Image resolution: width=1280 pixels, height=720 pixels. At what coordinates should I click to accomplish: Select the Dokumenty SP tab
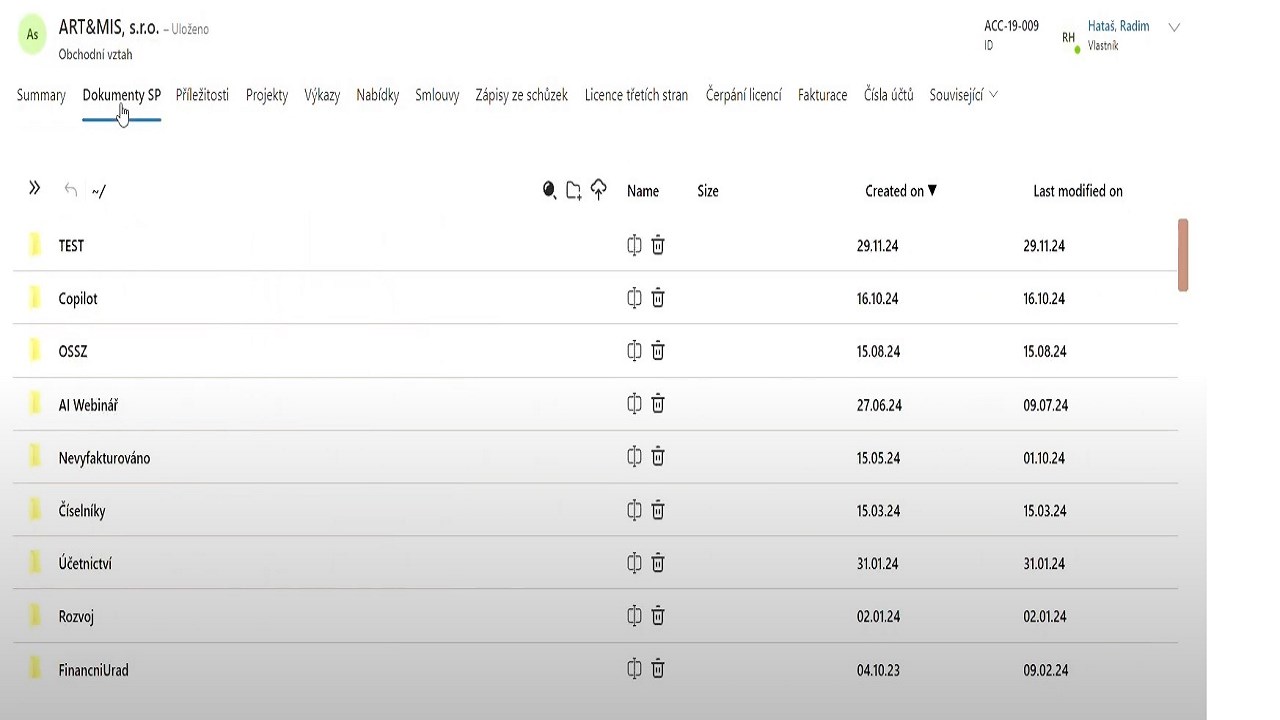pos(122,95)
